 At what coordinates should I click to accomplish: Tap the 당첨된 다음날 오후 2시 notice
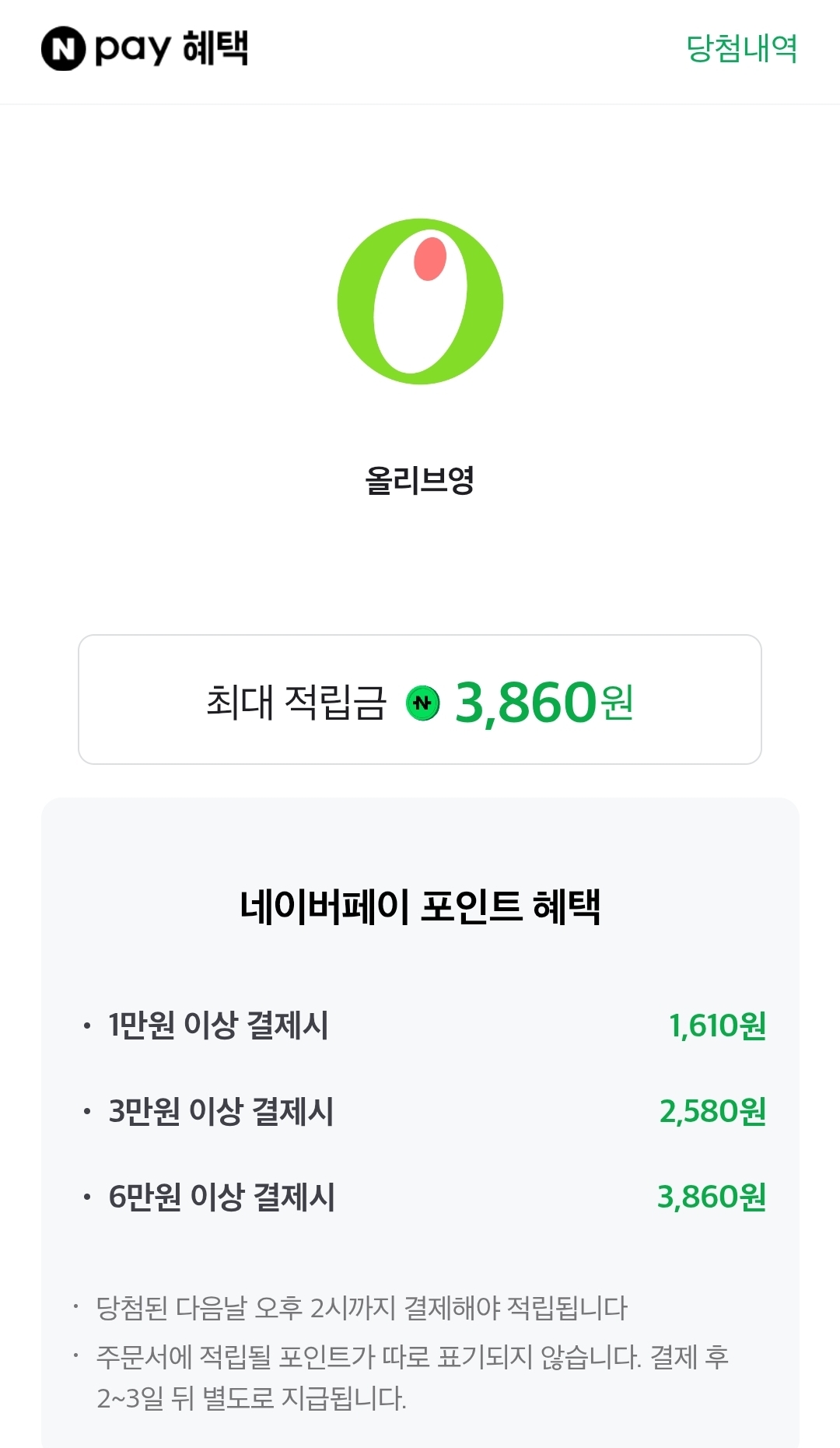[361, 1308]
